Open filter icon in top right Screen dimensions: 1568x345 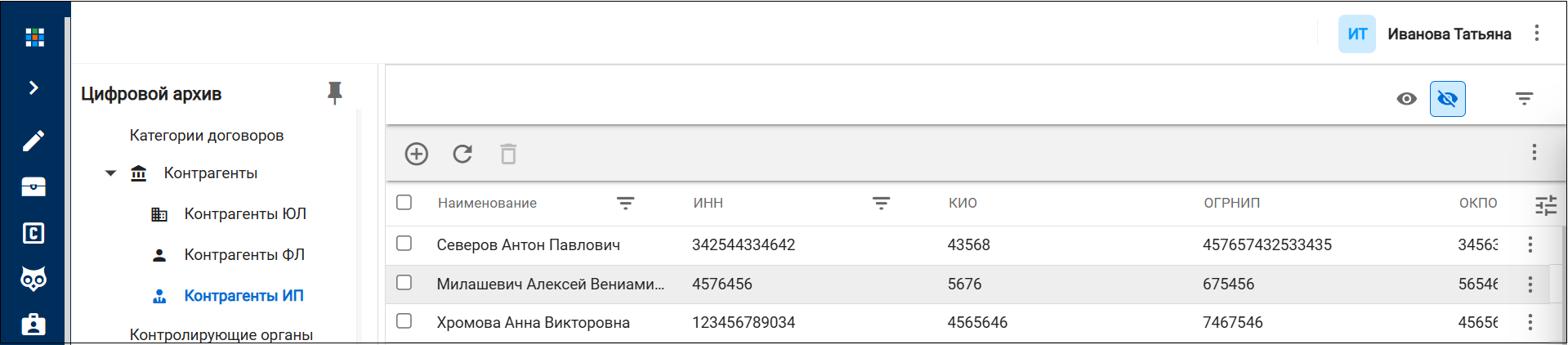1524,99
